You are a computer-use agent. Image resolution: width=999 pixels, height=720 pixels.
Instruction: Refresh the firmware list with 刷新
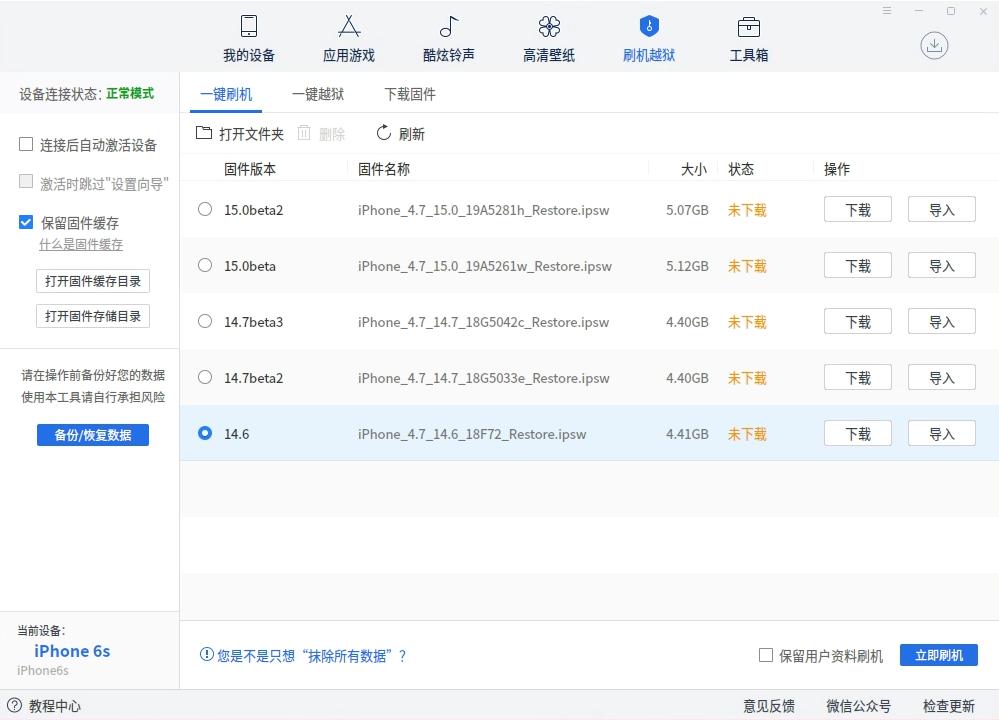(399, 132)
